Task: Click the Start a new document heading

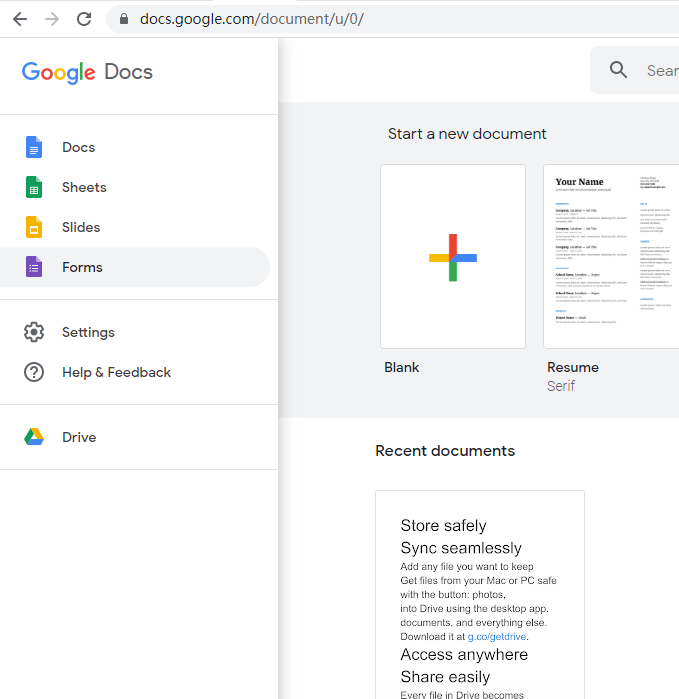Action: [x=467, y=134]
